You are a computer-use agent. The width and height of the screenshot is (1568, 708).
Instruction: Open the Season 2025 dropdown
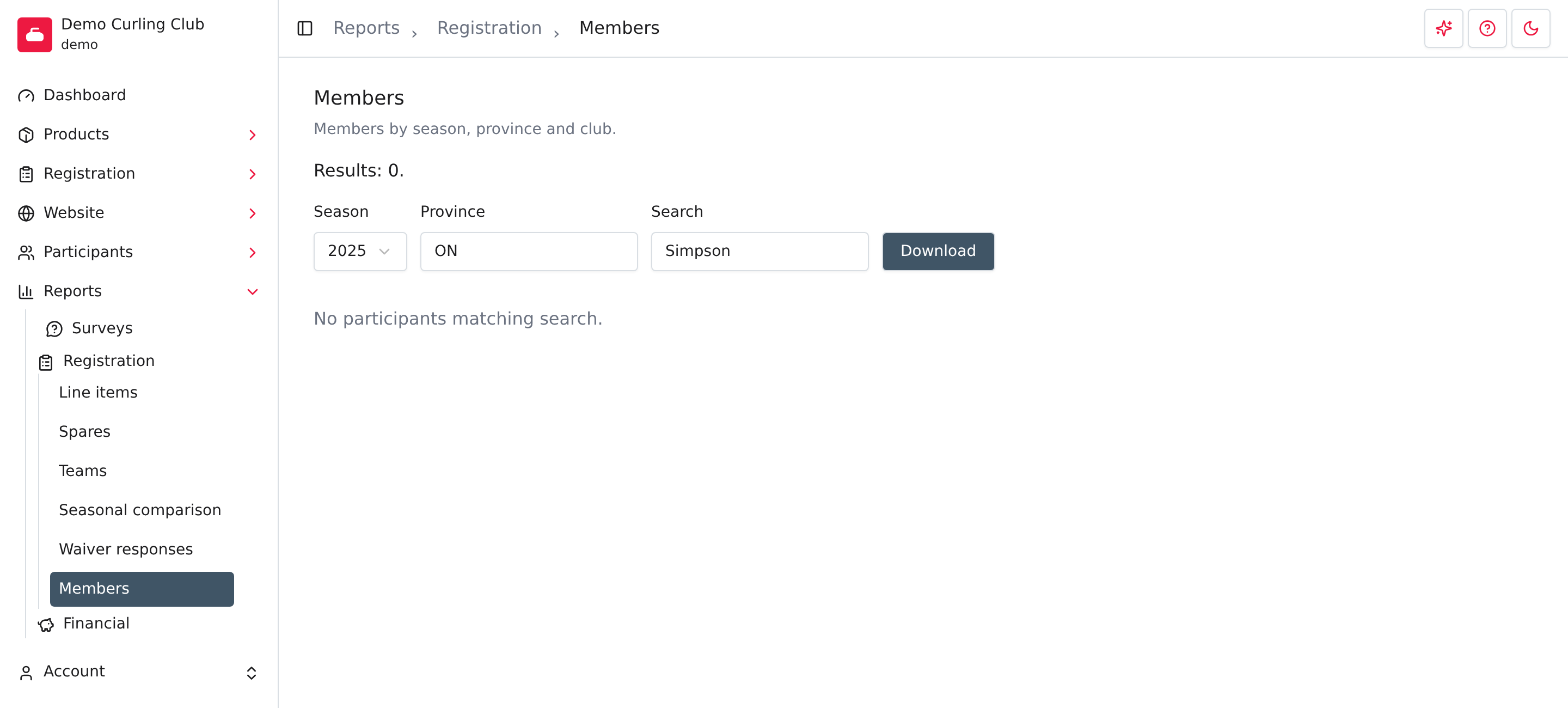click(360, 252)
